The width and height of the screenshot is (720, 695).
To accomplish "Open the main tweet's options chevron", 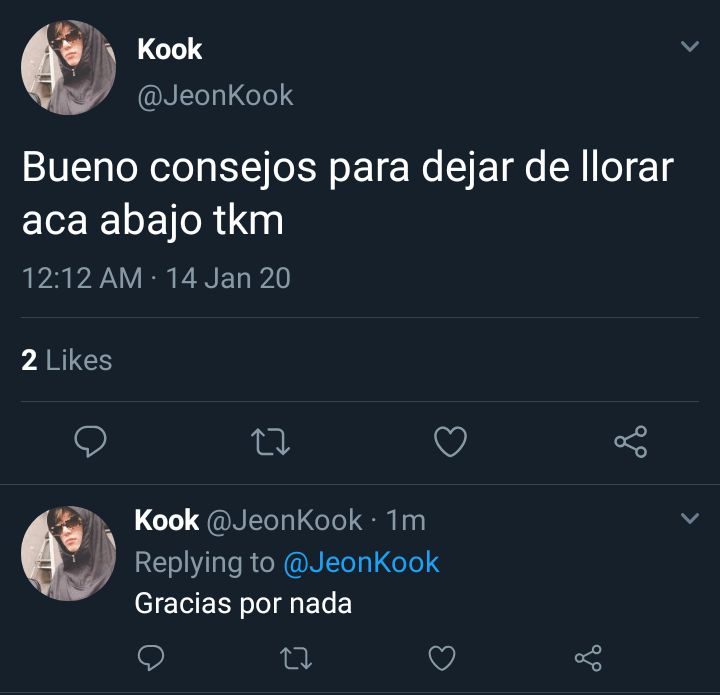I will (x=690, y=46).
